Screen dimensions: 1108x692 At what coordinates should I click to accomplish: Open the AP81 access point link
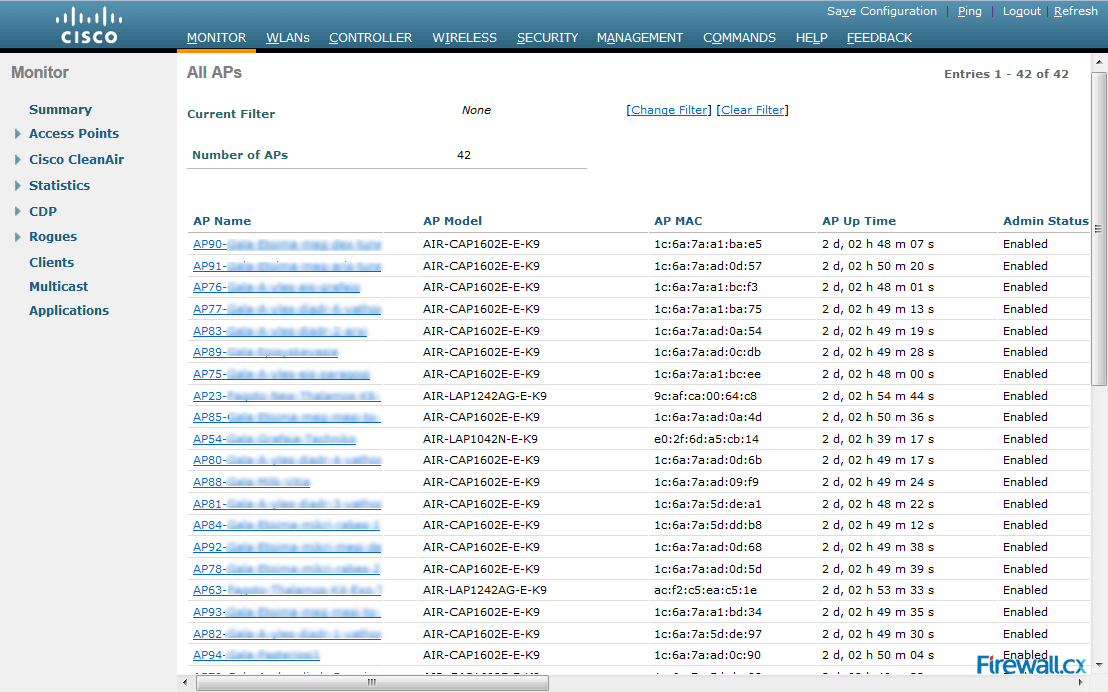[x=287, y=505]
